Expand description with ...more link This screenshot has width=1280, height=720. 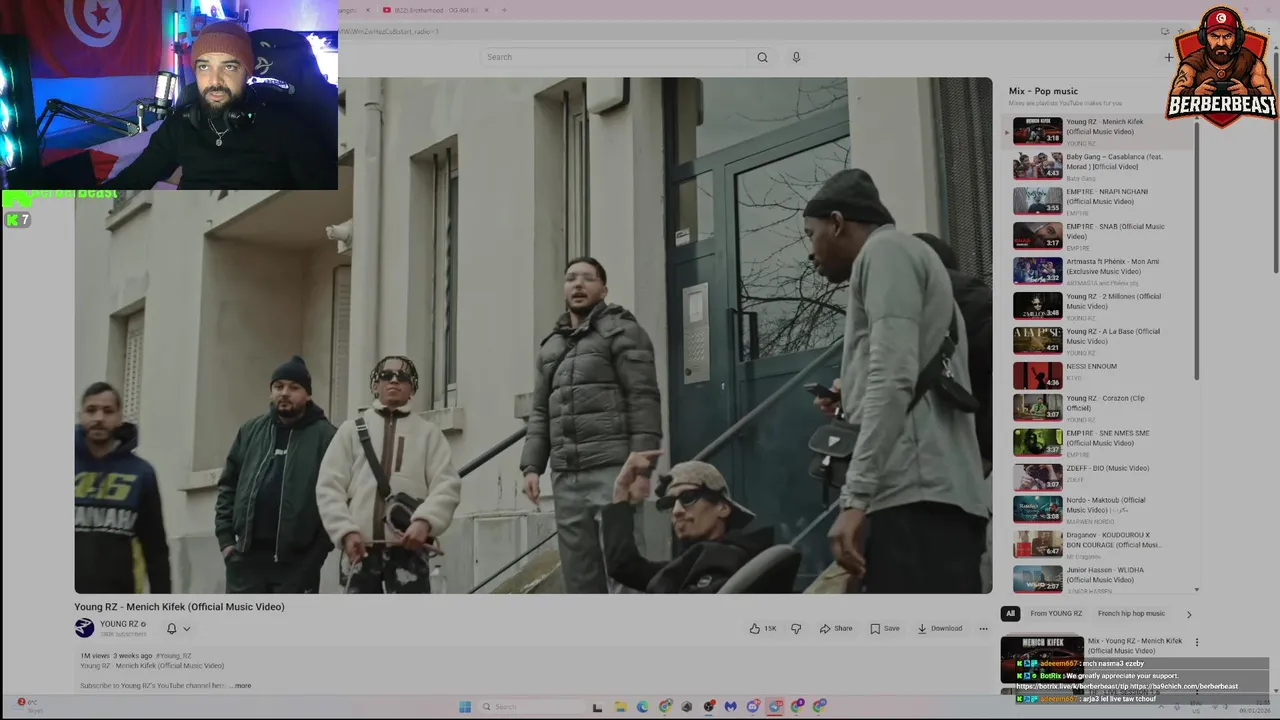(240, 686)
